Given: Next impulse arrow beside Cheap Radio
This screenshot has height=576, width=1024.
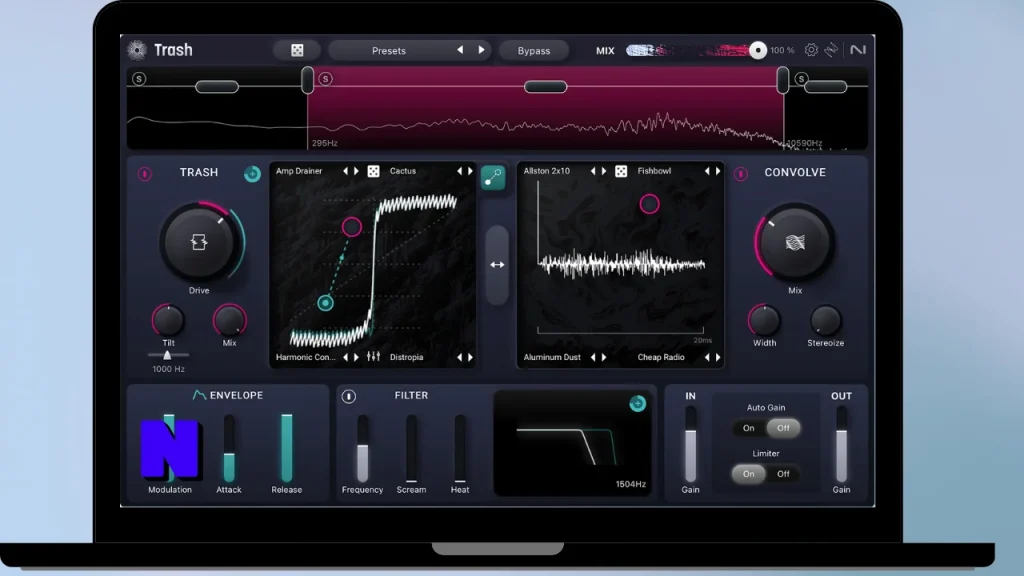Looking at the screenshot, I should [x=718, y=357].
